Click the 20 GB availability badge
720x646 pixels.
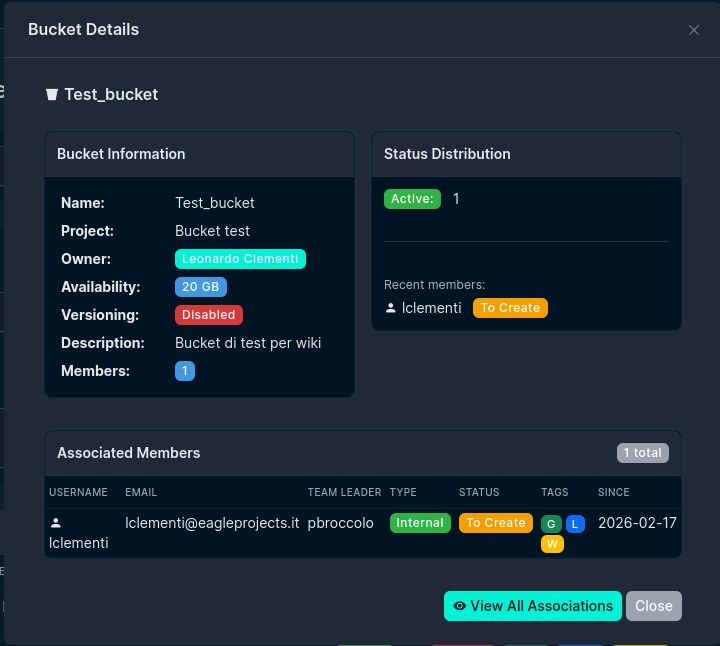[x=201, y=287]
